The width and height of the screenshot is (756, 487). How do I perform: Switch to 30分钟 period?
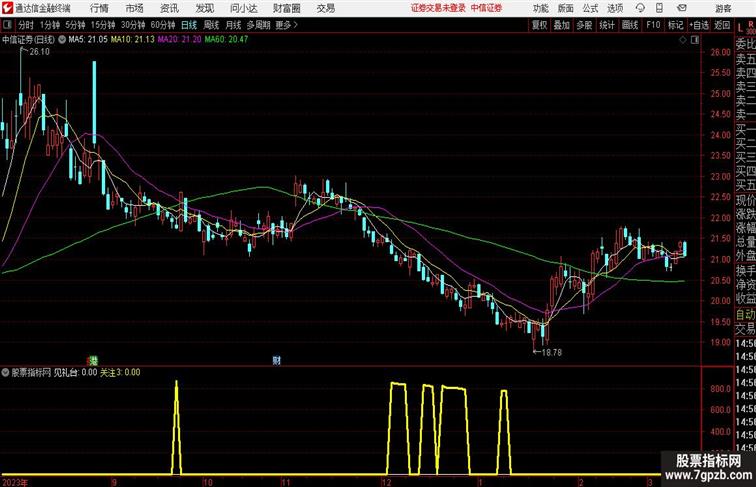coord(133,25)
